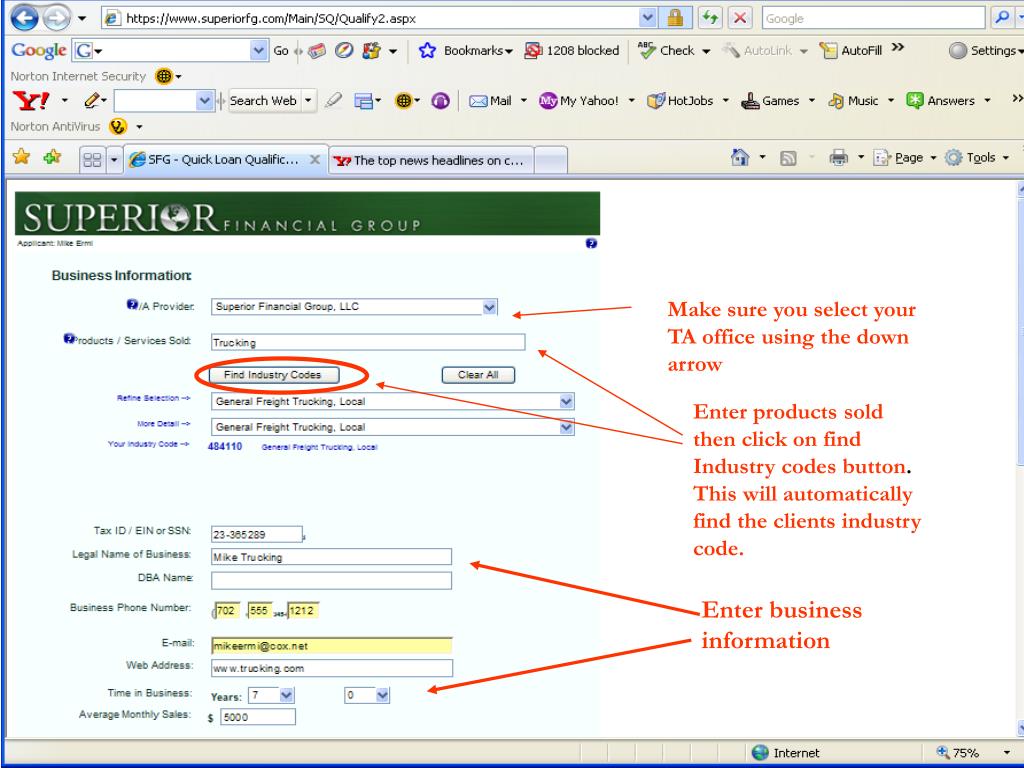
Task: Open the TA Provider dropdown
Action: coord(489,307)
